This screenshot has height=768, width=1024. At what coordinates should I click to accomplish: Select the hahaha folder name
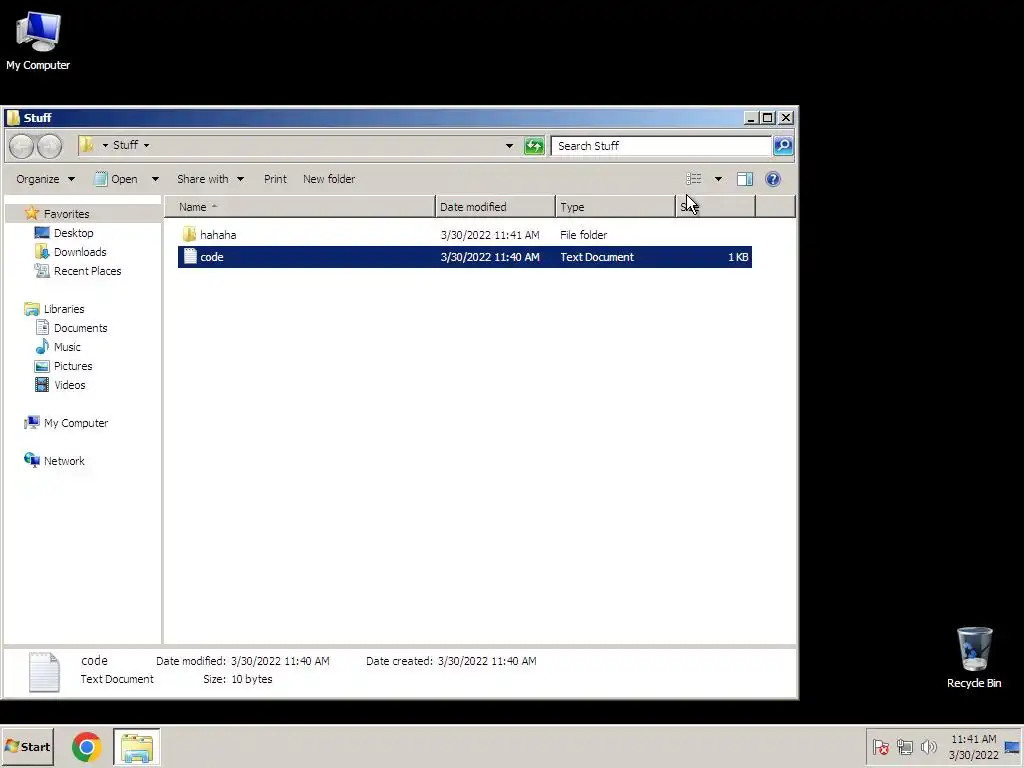click(218, 234)
